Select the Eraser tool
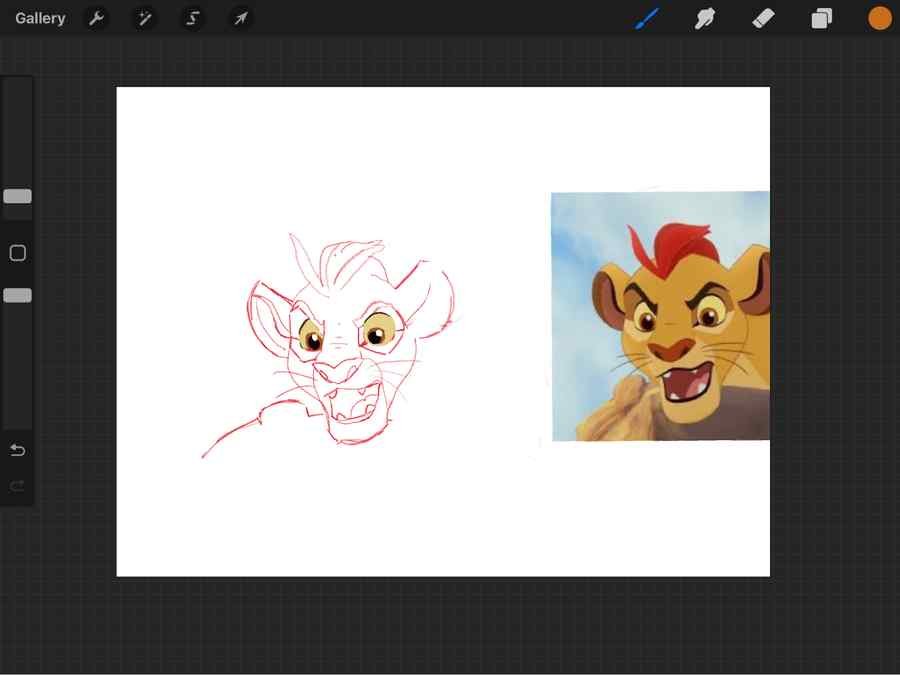 (763, 18)
